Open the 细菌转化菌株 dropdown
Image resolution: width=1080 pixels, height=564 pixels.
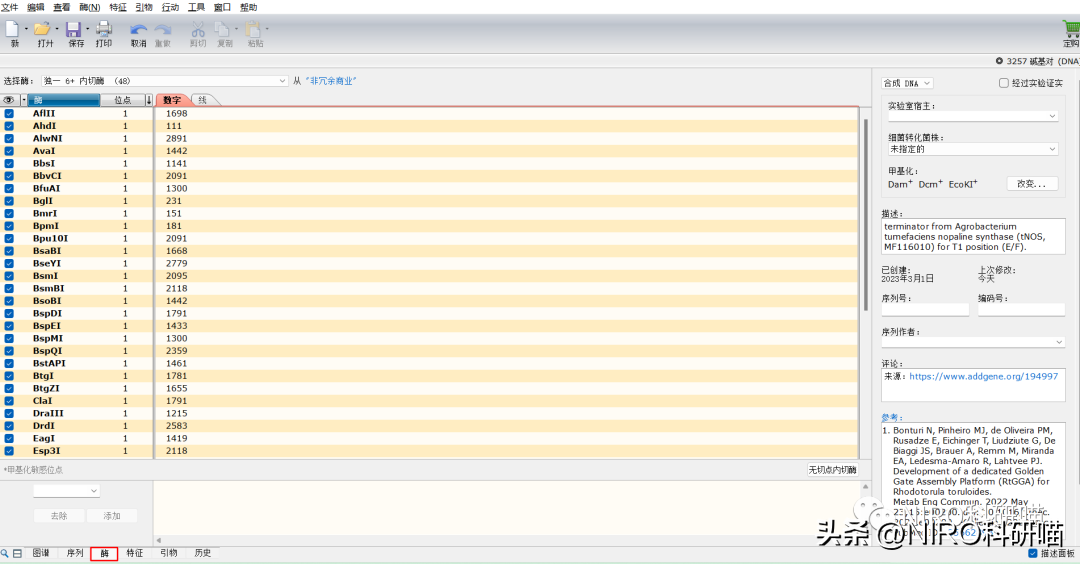tap(972, 149)
